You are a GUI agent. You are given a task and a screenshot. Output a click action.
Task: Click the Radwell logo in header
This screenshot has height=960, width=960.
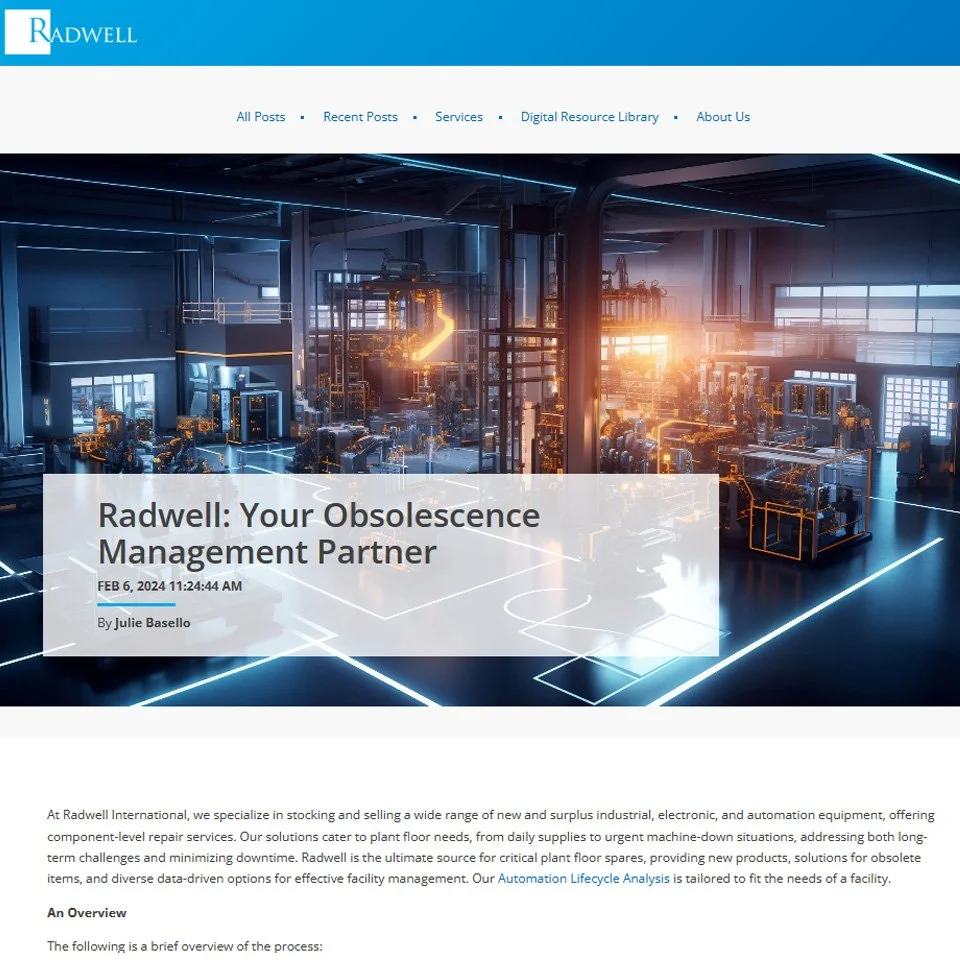coord(71,32)
